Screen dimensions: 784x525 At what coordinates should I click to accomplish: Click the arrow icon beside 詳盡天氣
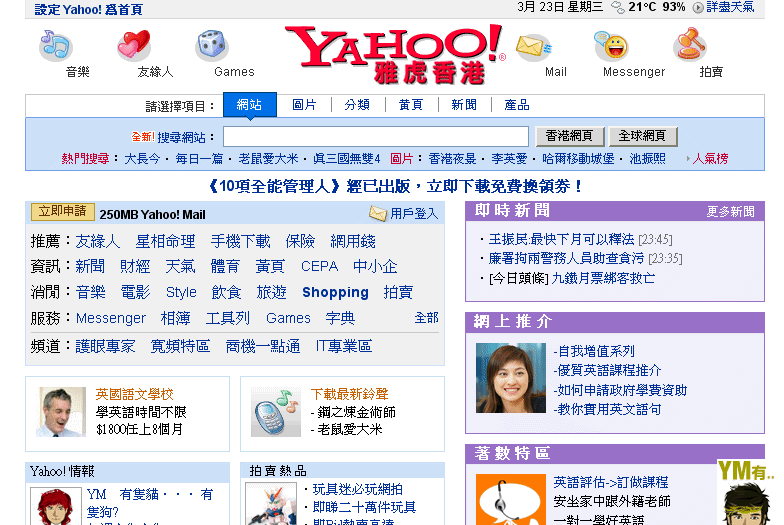tap(698, 8)
